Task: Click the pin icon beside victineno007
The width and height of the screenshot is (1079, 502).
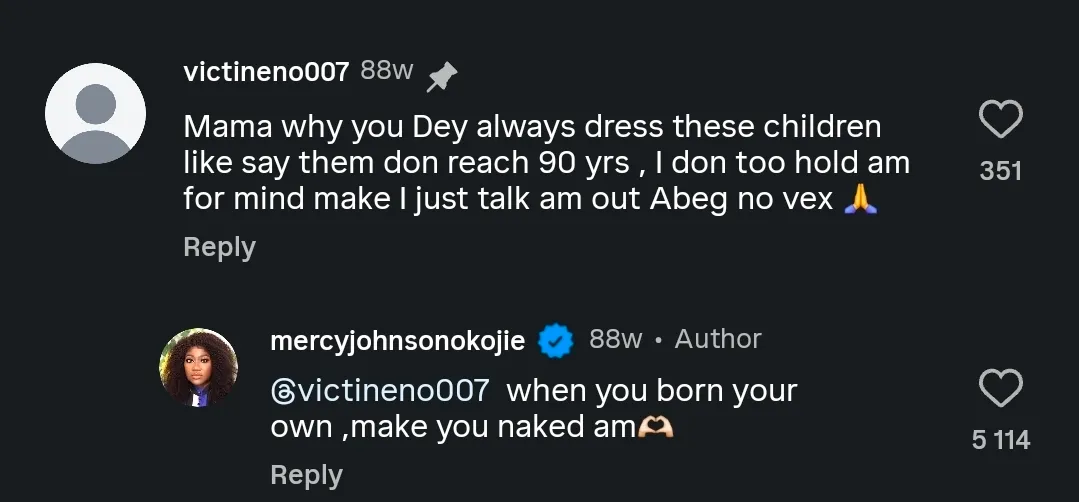Action: [441, 77]
